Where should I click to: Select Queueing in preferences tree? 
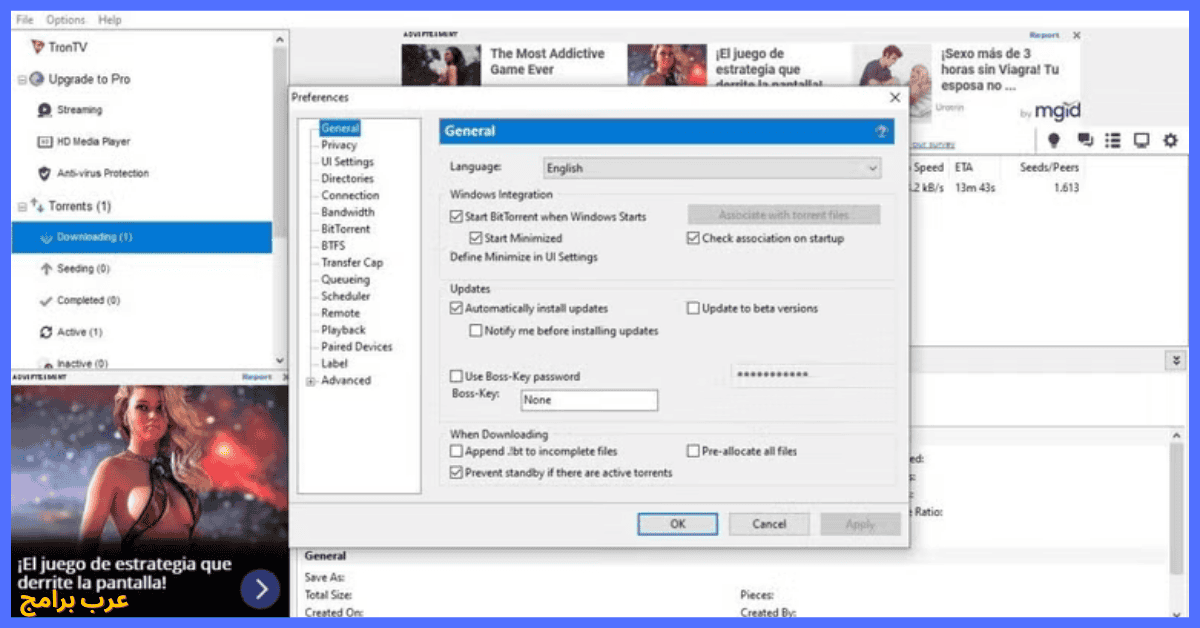point(345,280)
